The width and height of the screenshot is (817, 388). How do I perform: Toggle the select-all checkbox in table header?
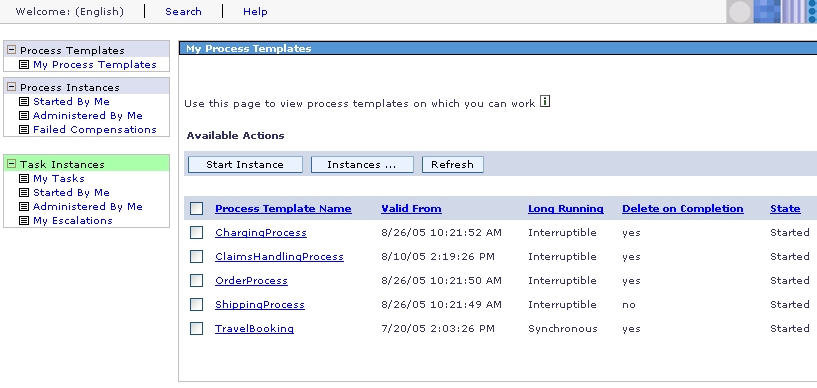[196, 209]
